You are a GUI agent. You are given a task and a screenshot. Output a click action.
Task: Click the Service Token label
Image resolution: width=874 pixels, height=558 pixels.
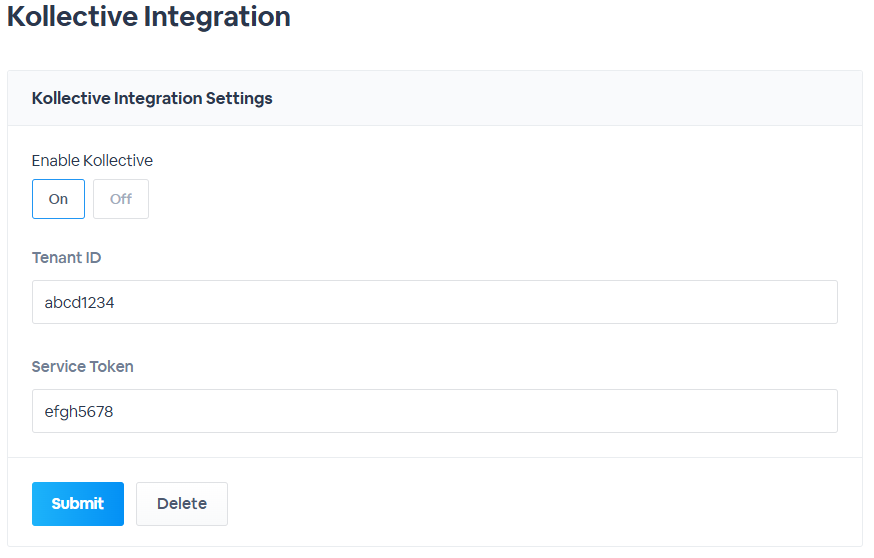pyautogui.click(x=82, y=366)
